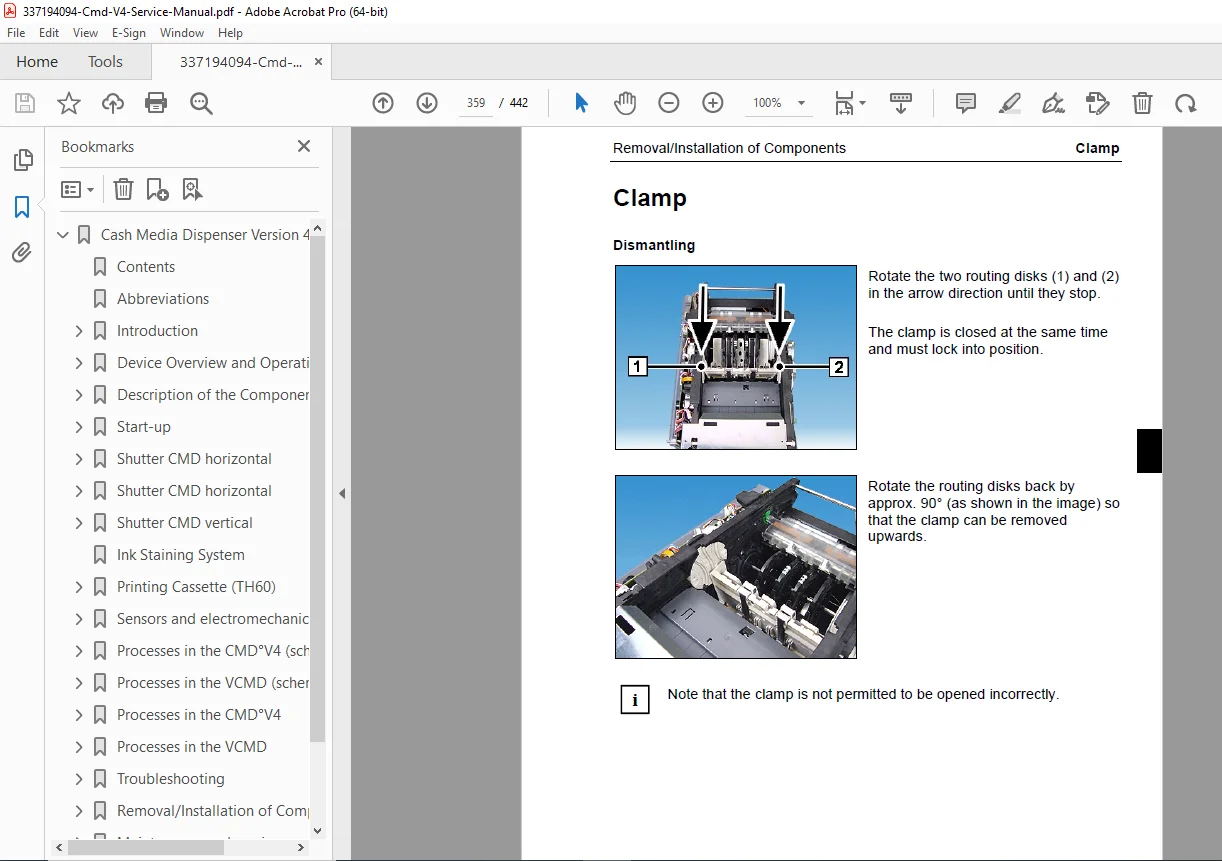
Task: Open the Attachments paperclip panel
Action: click(x=22, y=253)
